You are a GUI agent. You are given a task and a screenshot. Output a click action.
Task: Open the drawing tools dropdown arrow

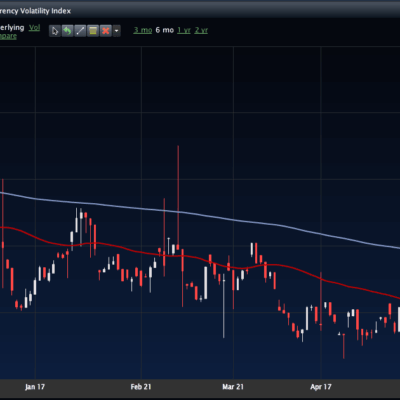click(x=116, y=31)
